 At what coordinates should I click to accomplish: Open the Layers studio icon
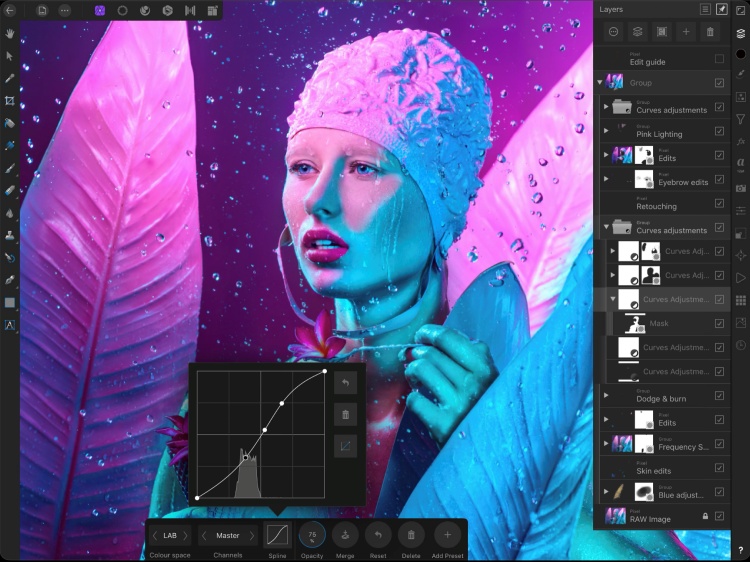pos(740,33)
